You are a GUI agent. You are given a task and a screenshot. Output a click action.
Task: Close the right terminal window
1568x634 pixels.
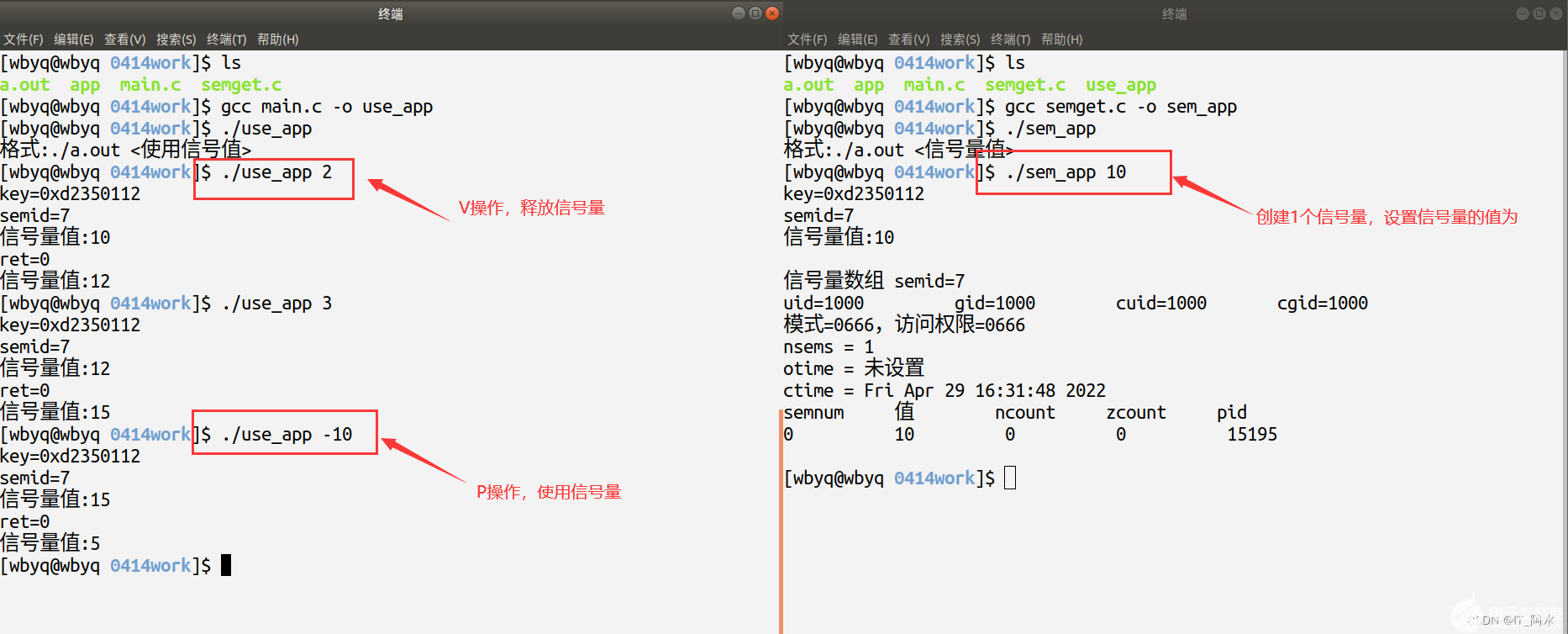click(x=1556, y=13)
